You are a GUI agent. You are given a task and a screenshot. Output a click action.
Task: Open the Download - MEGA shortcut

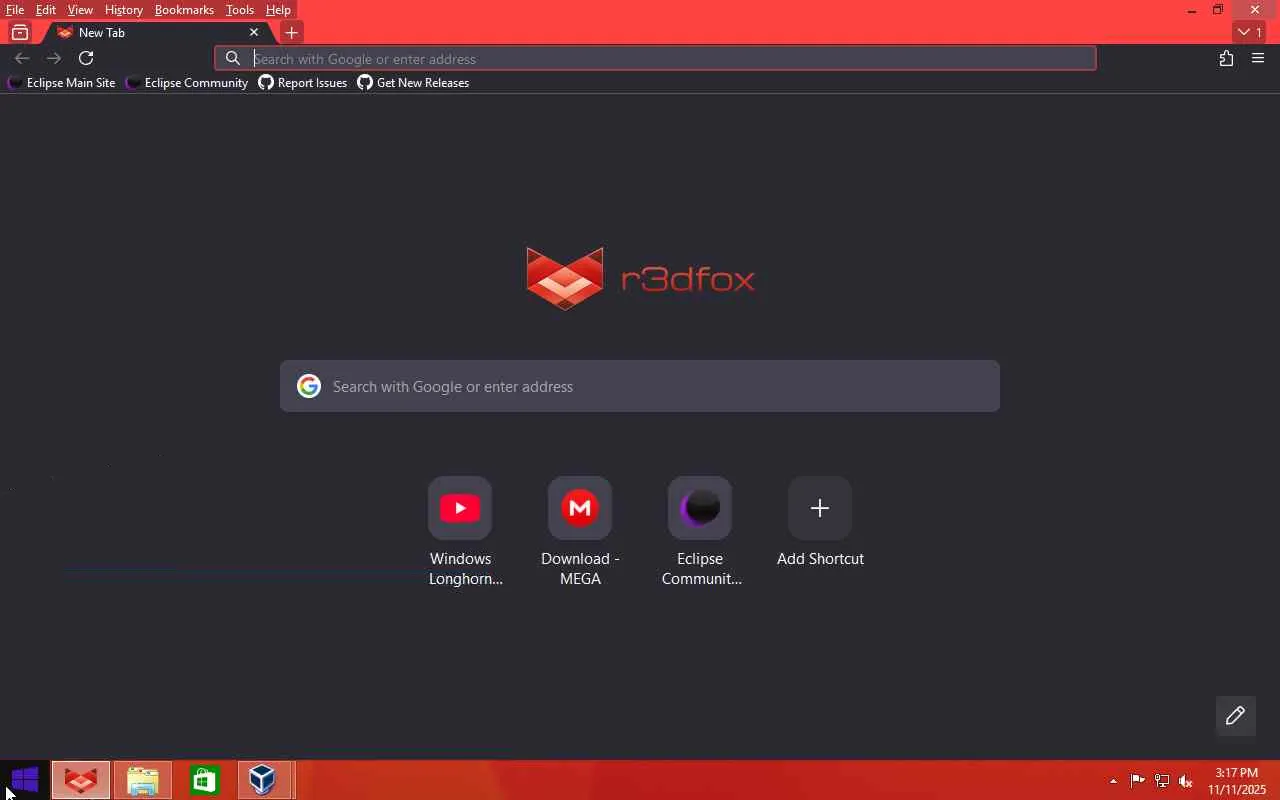coord(580,532)
